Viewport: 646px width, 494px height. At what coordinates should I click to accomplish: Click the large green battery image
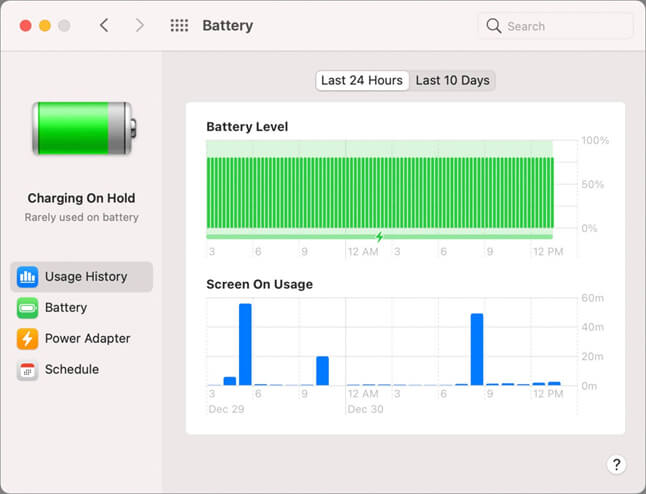click(81, 128)
